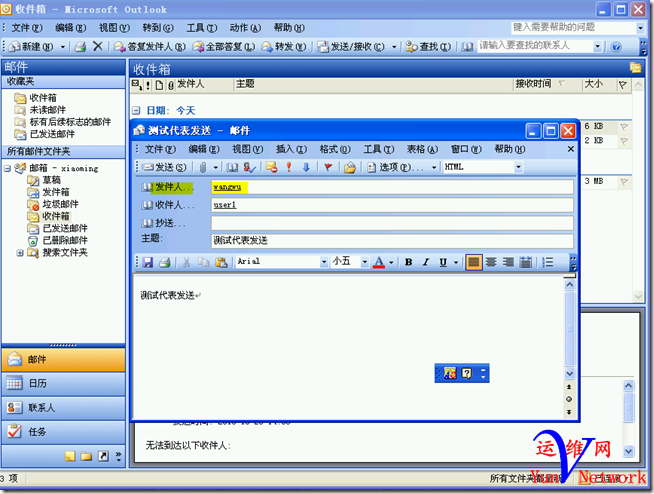Toggle Underline formatting
This screenshot has width=654, height=494.
(443, 262)
